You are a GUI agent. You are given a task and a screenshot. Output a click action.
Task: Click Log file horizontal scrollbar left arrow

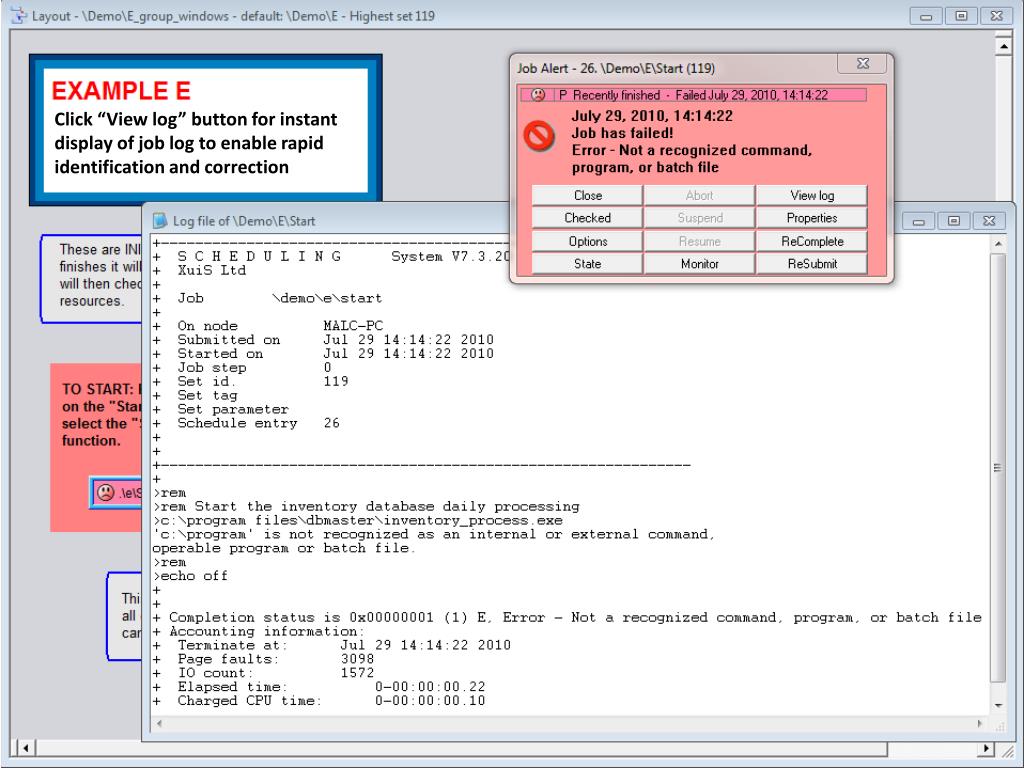(x=159, y=724)
